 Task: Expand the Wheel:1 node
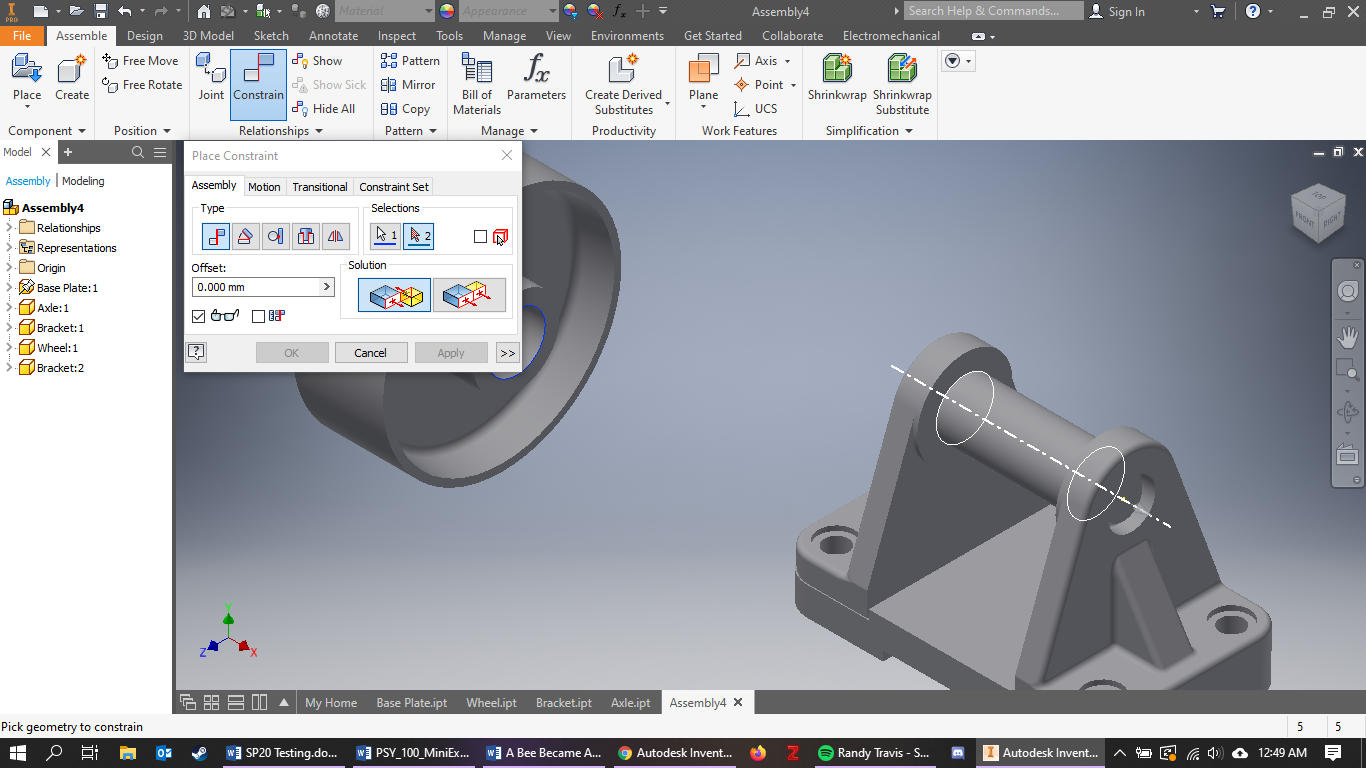click(9, 348)
